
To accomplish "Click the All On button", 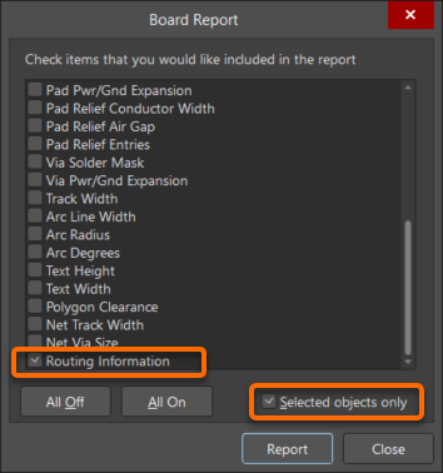I will tap(167, 402).
